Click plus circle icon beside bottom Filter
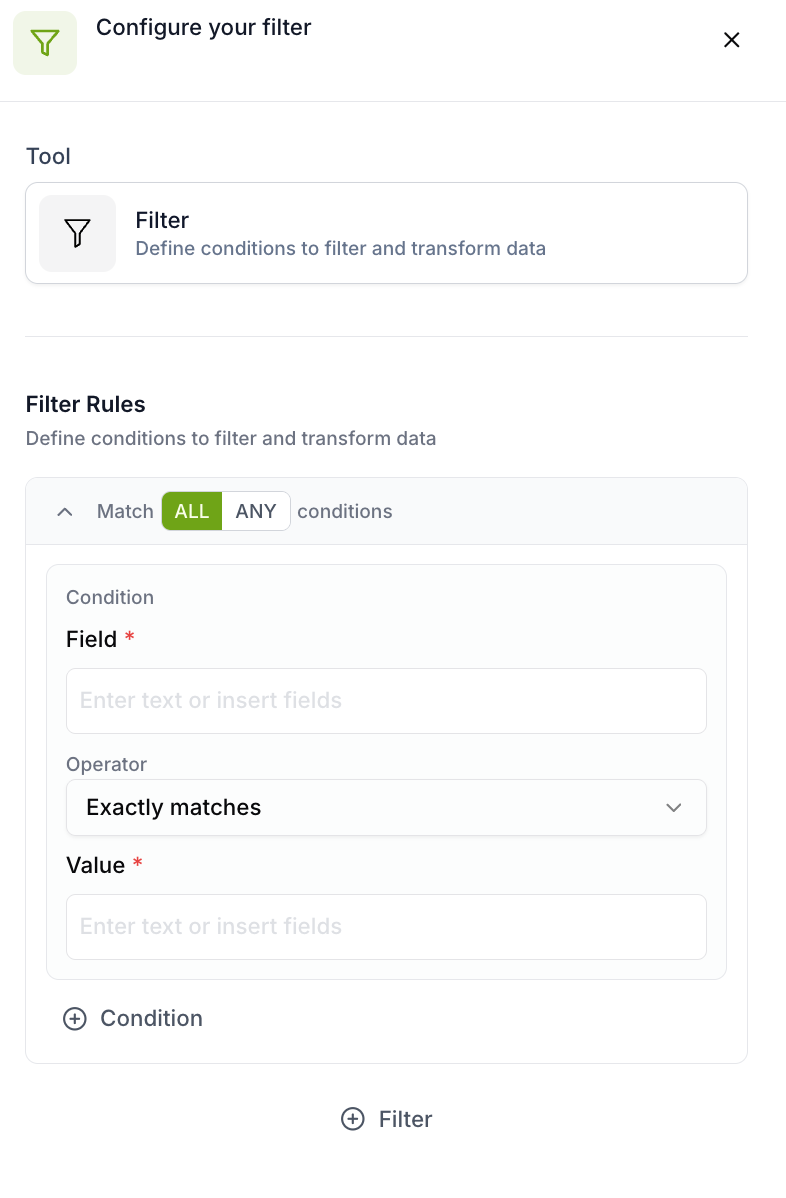 tap(353, 1119)
